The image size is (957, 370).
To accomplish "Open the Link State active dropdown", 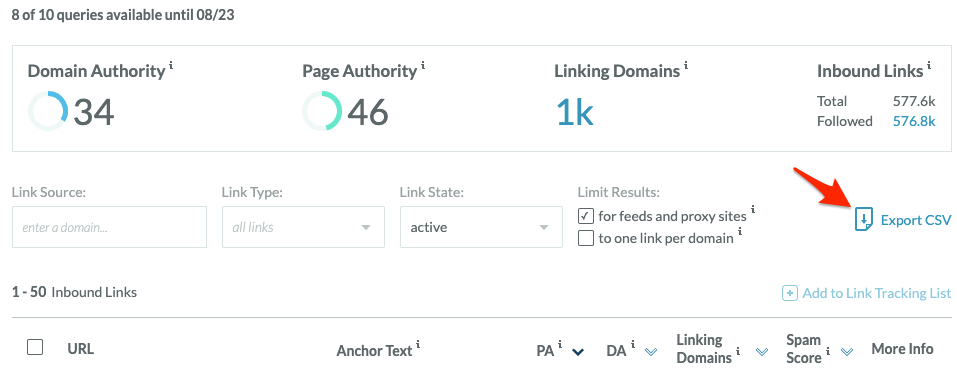I will (x=482, y=227).
